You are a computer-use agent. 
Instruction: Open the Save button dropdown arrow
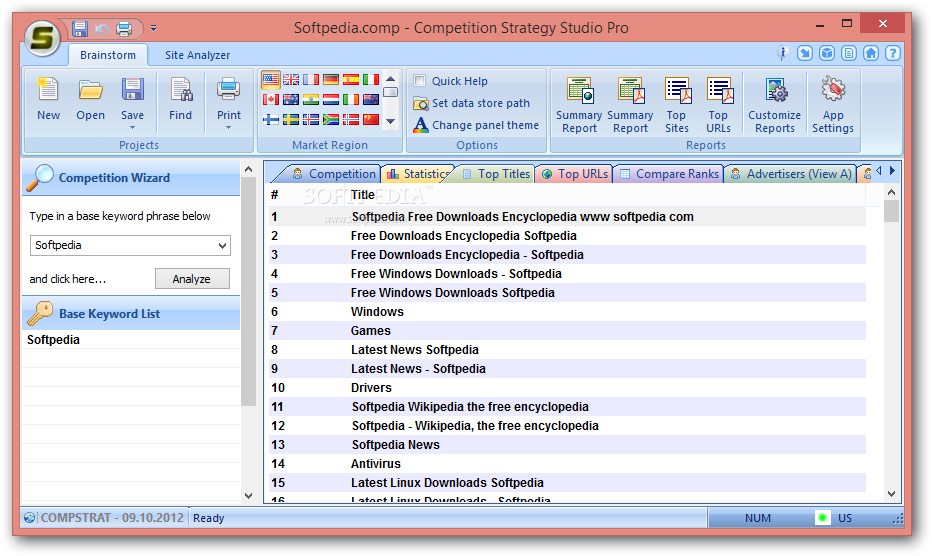[133, 127]
